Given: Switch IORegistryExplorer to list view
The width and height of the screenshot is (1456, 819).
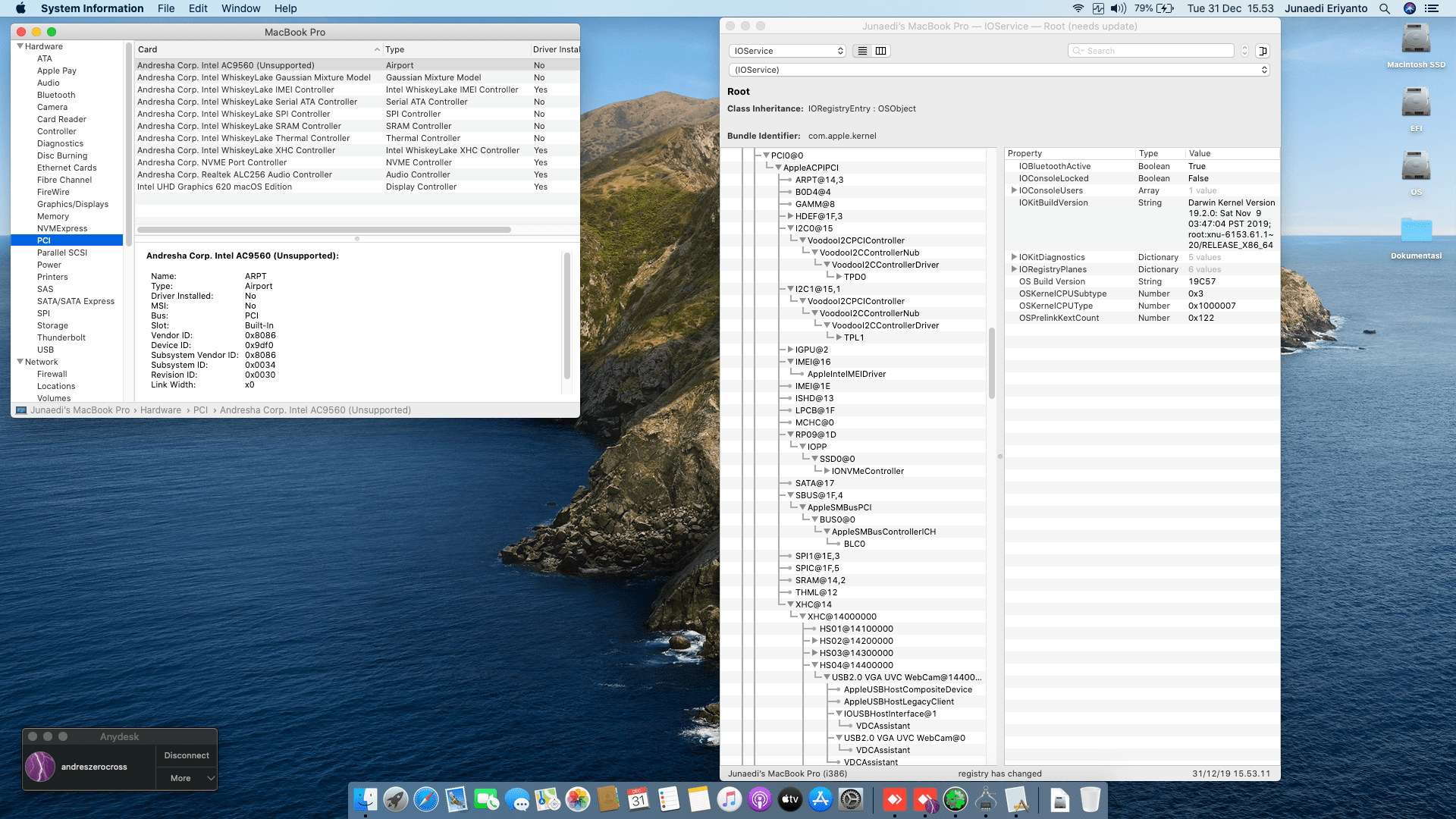Looking at the screenshot, I should [x=862, y=51].
